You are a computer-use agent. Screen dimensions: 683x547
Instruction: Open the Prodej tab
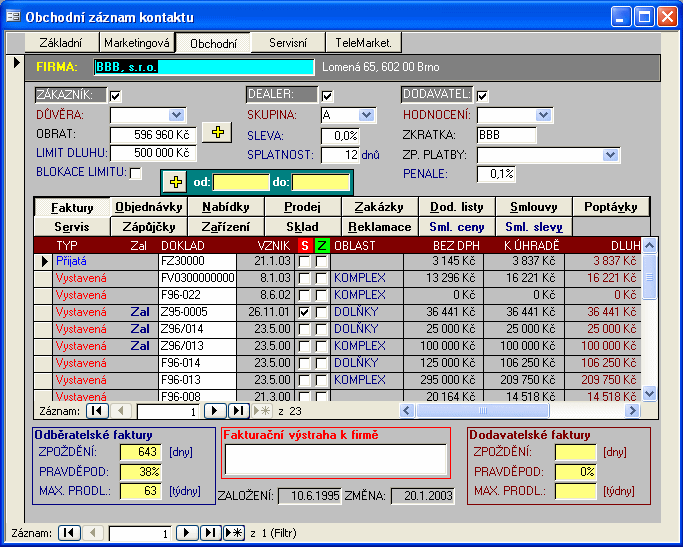pos(303,207)
